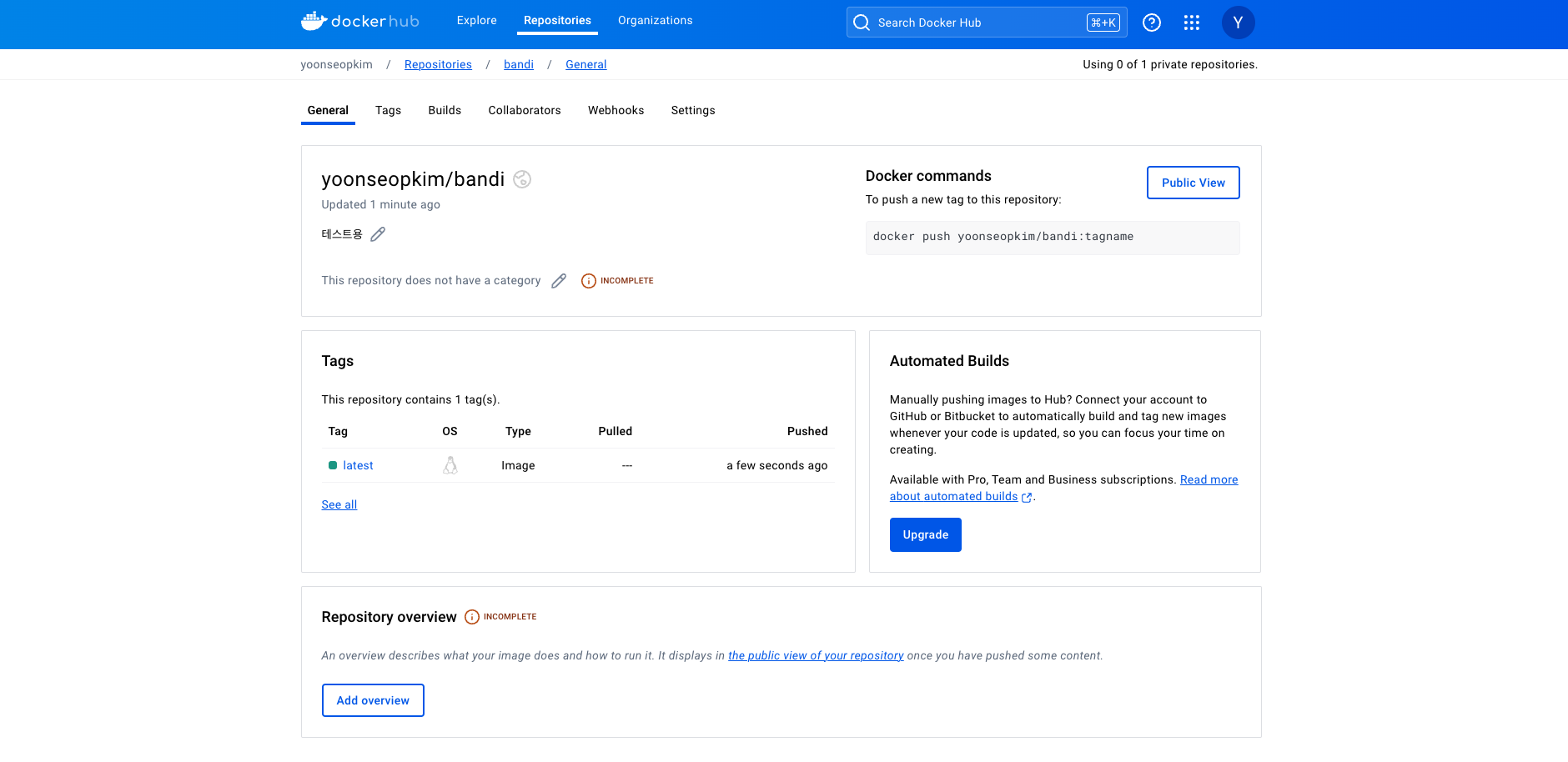Edit the repository description pencil icon

(x=378, y=234)
